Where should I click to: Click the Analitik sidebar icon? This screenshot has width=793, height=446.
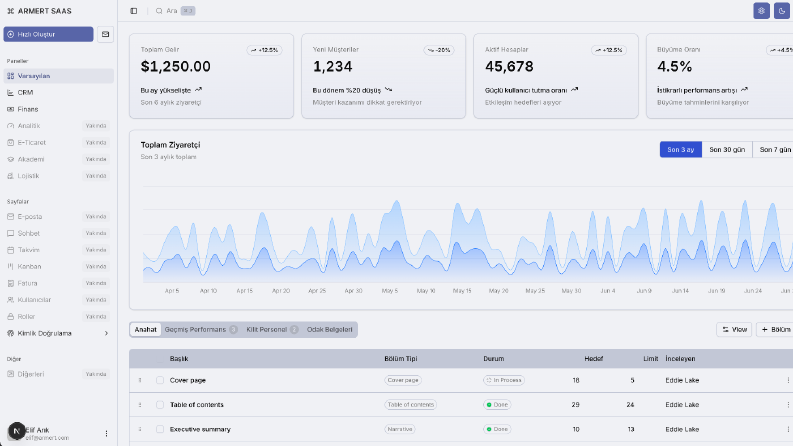(x=11, y=126)
